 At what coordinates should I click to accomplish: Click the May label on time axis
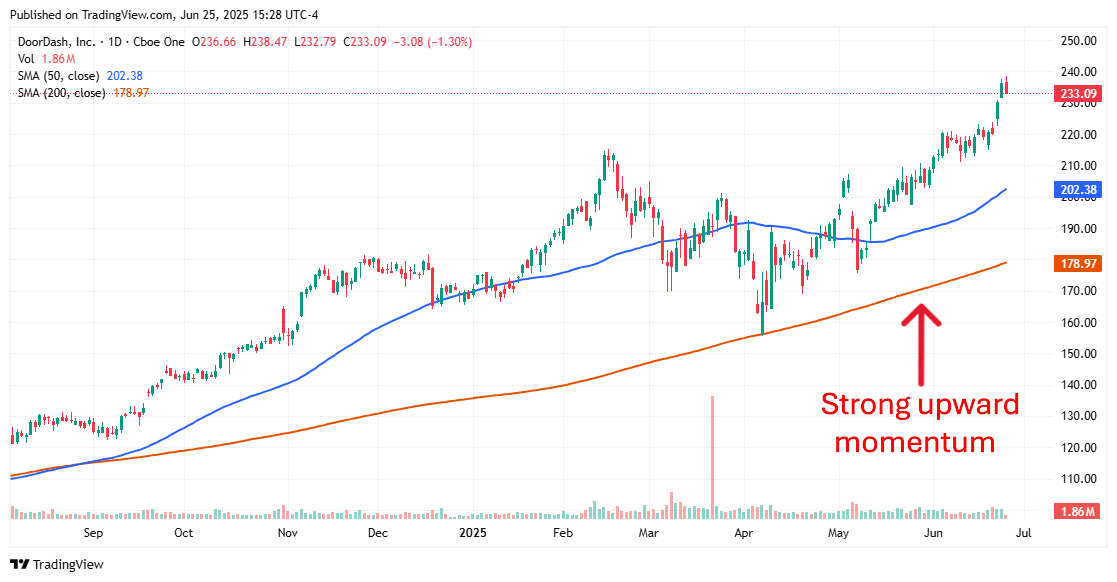[x=838, y=533]
